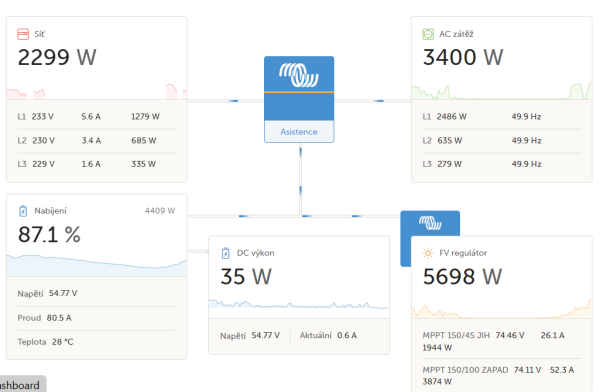600x392 pixels.
Task: Click the red Síť grid icon
Action: pos(23,34)
